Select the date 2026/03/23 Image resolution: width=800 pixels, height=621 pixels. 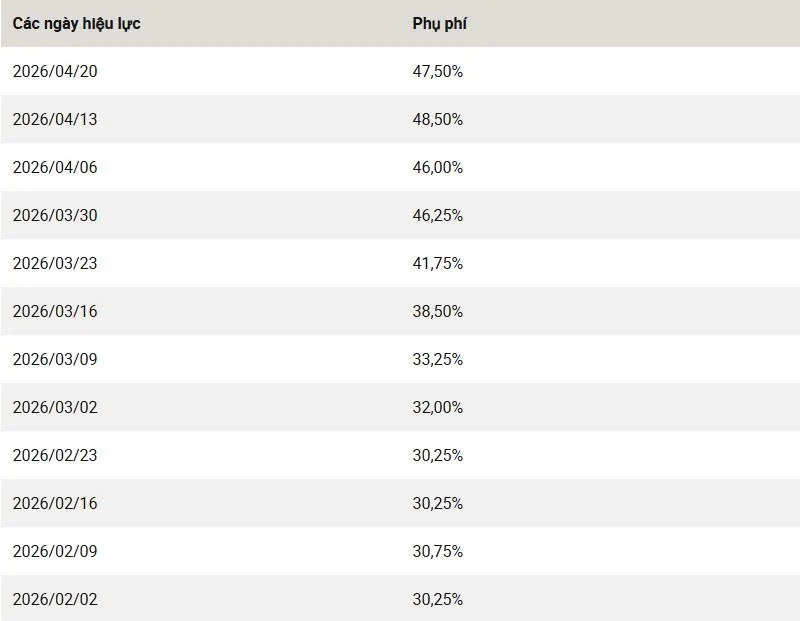(x=55, y=263)
